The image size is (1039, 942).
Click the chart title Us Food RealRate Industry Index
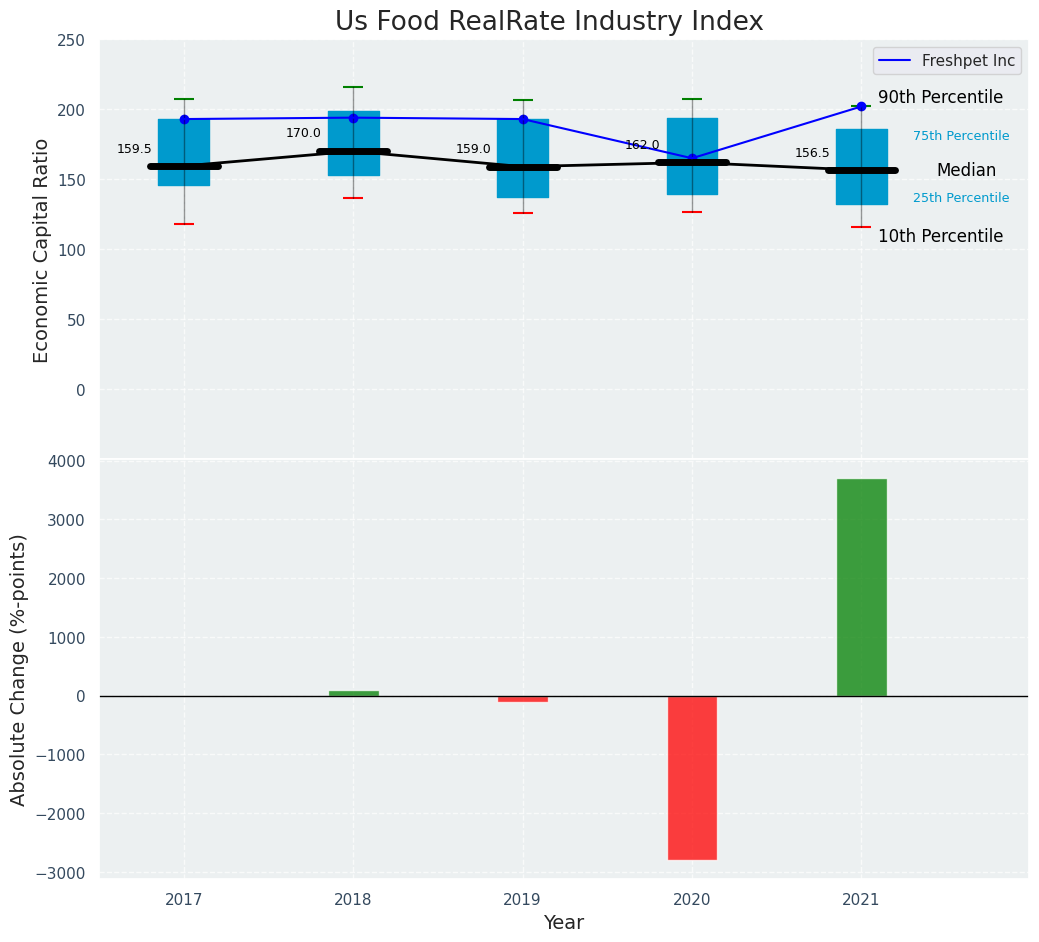point(549,22)
